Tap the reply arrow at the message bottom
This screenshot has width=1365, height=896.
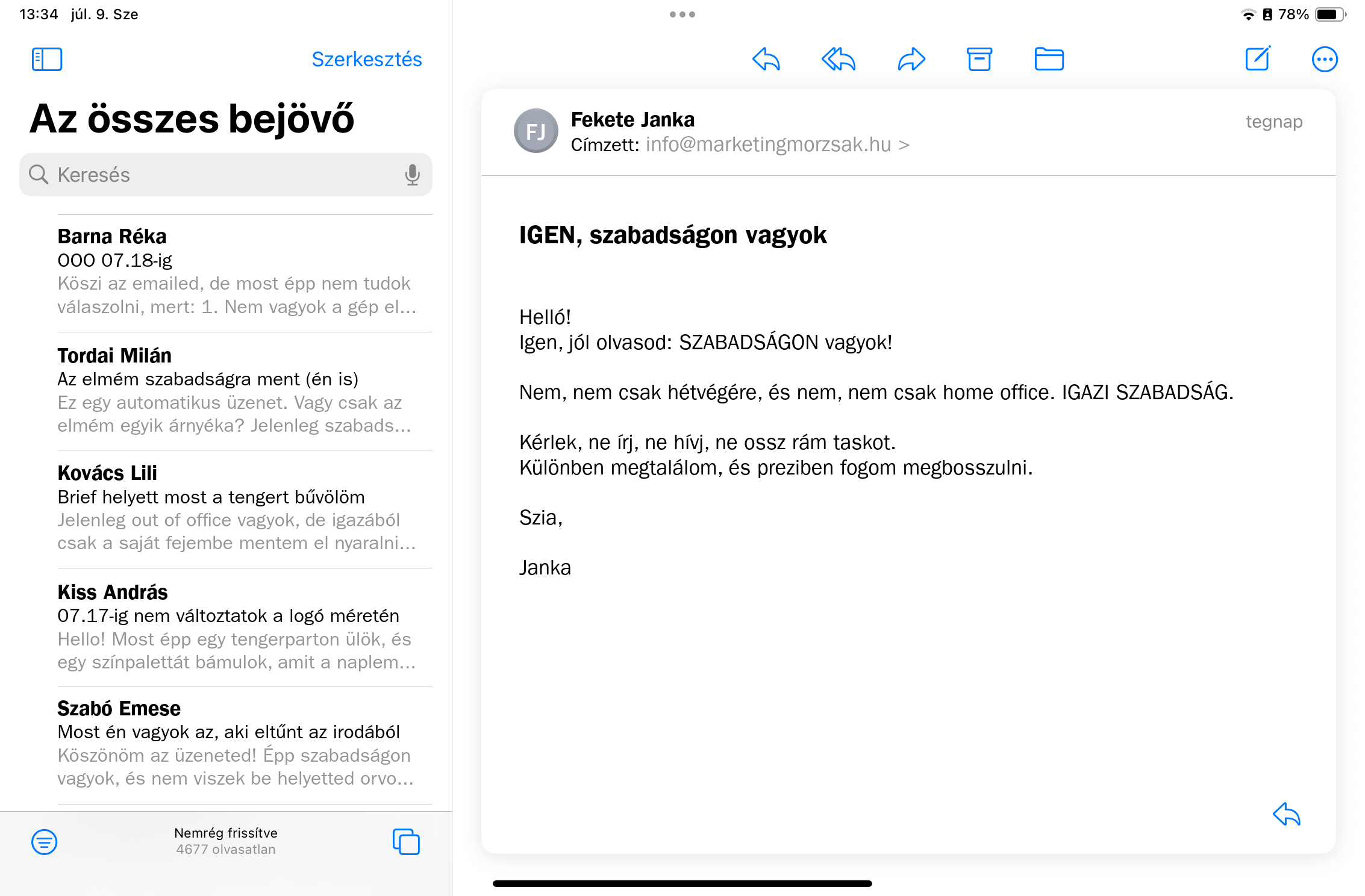[1287, 814]
